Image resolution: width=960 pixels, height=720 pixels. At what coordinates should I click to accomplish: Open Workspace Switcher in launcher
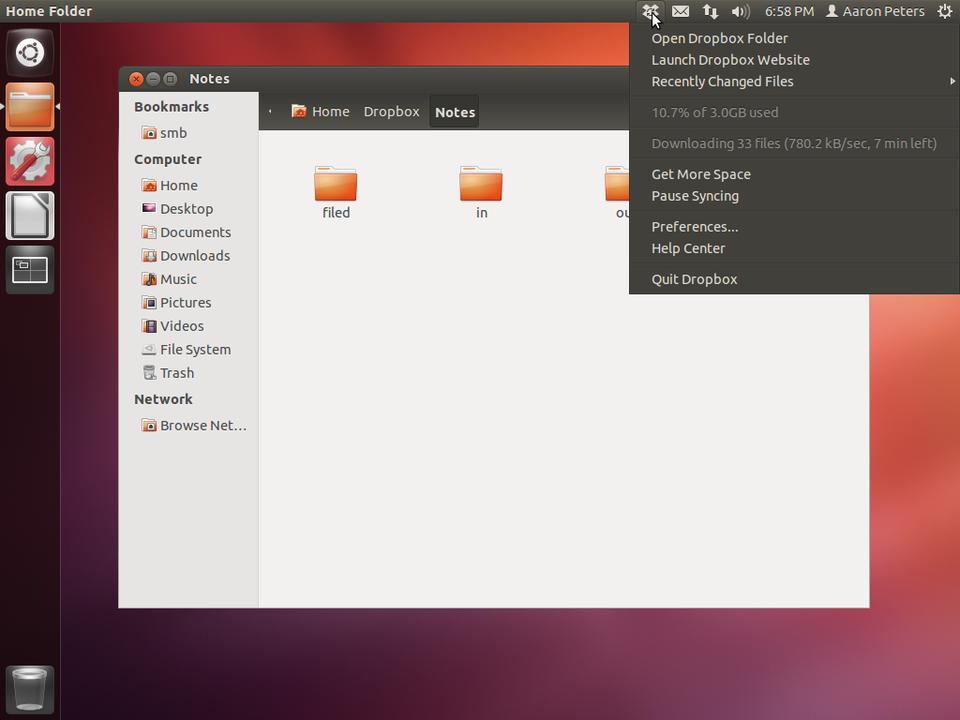pyautogui.click(x=30, y=269)
